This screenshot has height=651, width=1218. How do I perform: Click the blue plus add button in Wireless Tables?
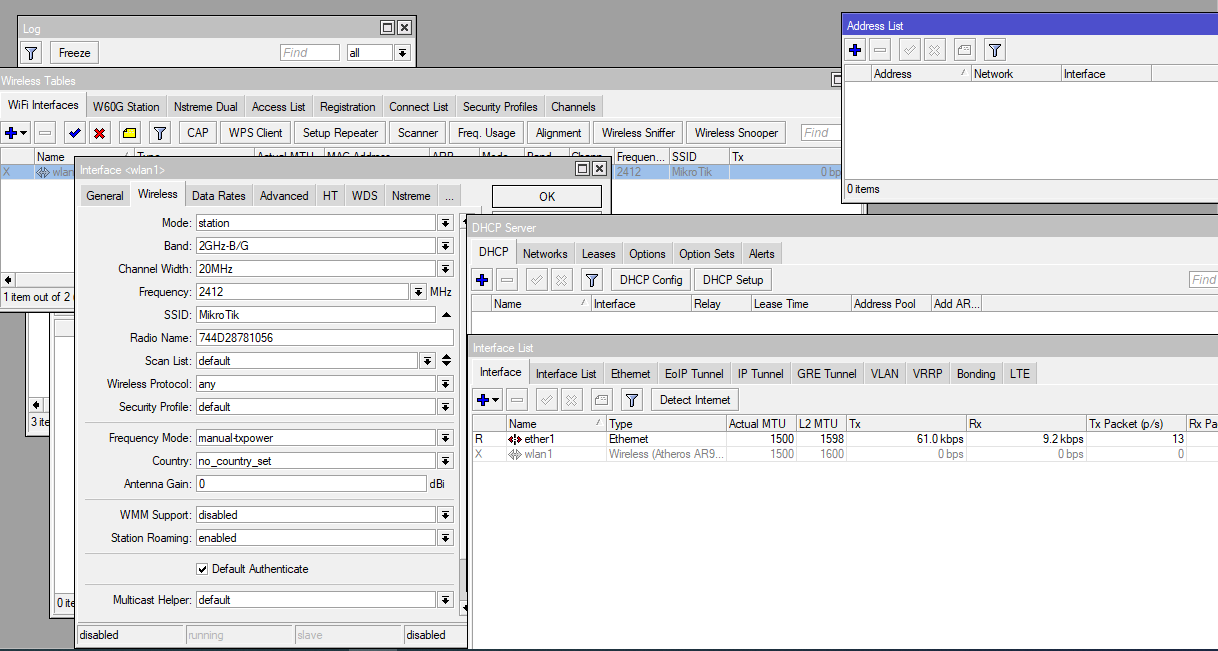tap(11, 133)
